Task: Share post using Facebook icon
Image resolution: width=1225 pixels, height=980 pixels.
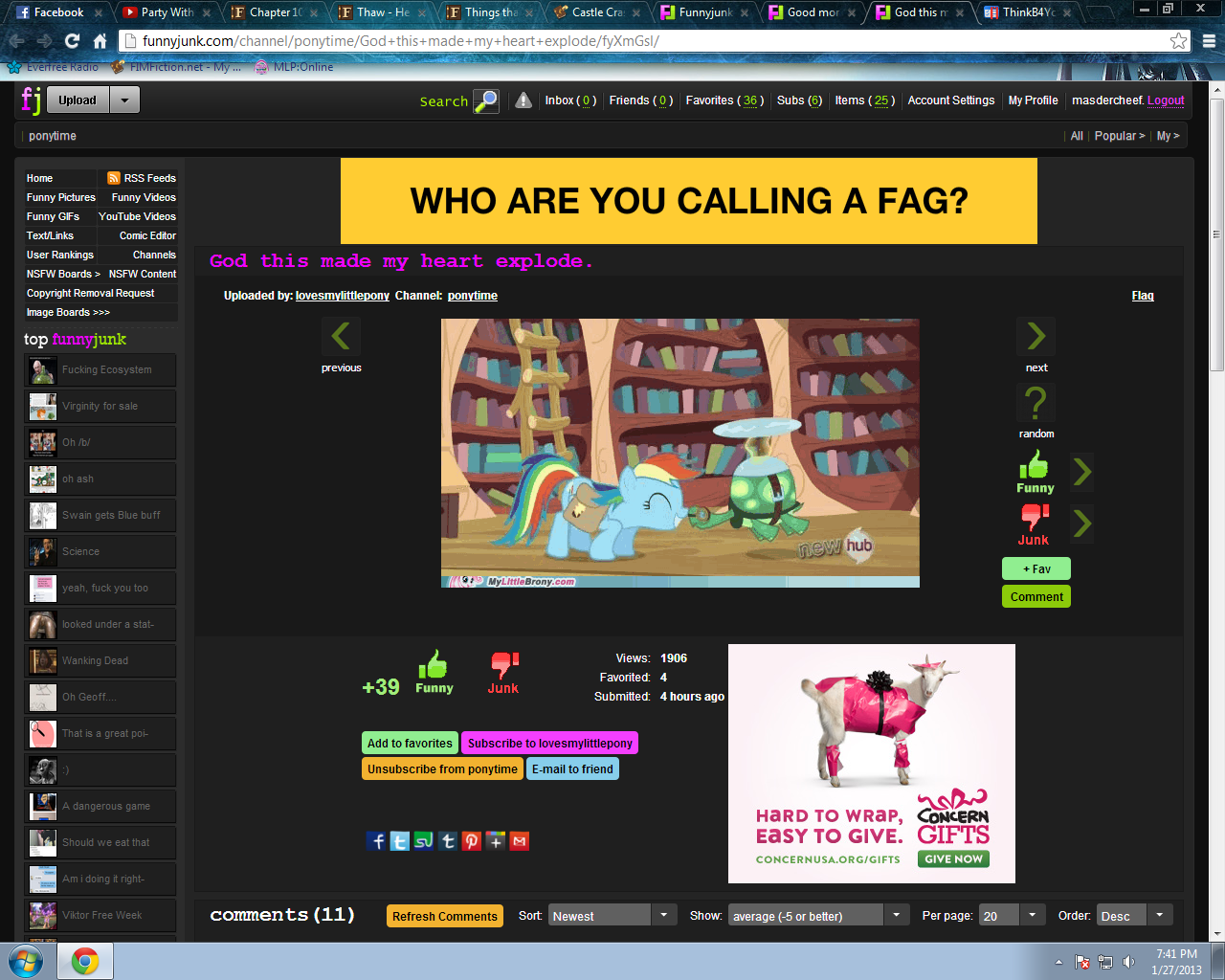Action: 377,841
